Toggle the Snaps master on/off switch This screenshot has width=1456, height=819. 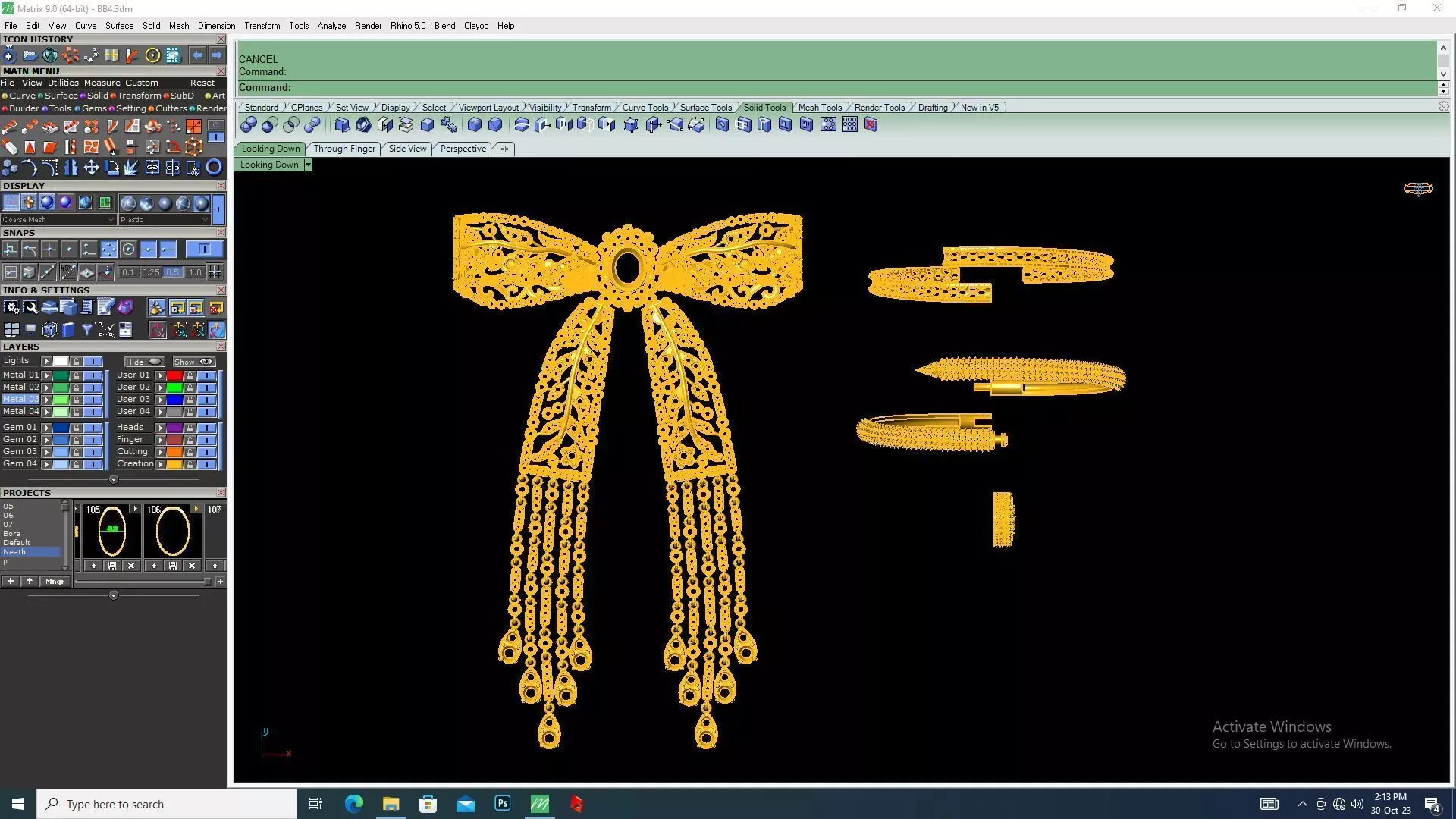204,249
